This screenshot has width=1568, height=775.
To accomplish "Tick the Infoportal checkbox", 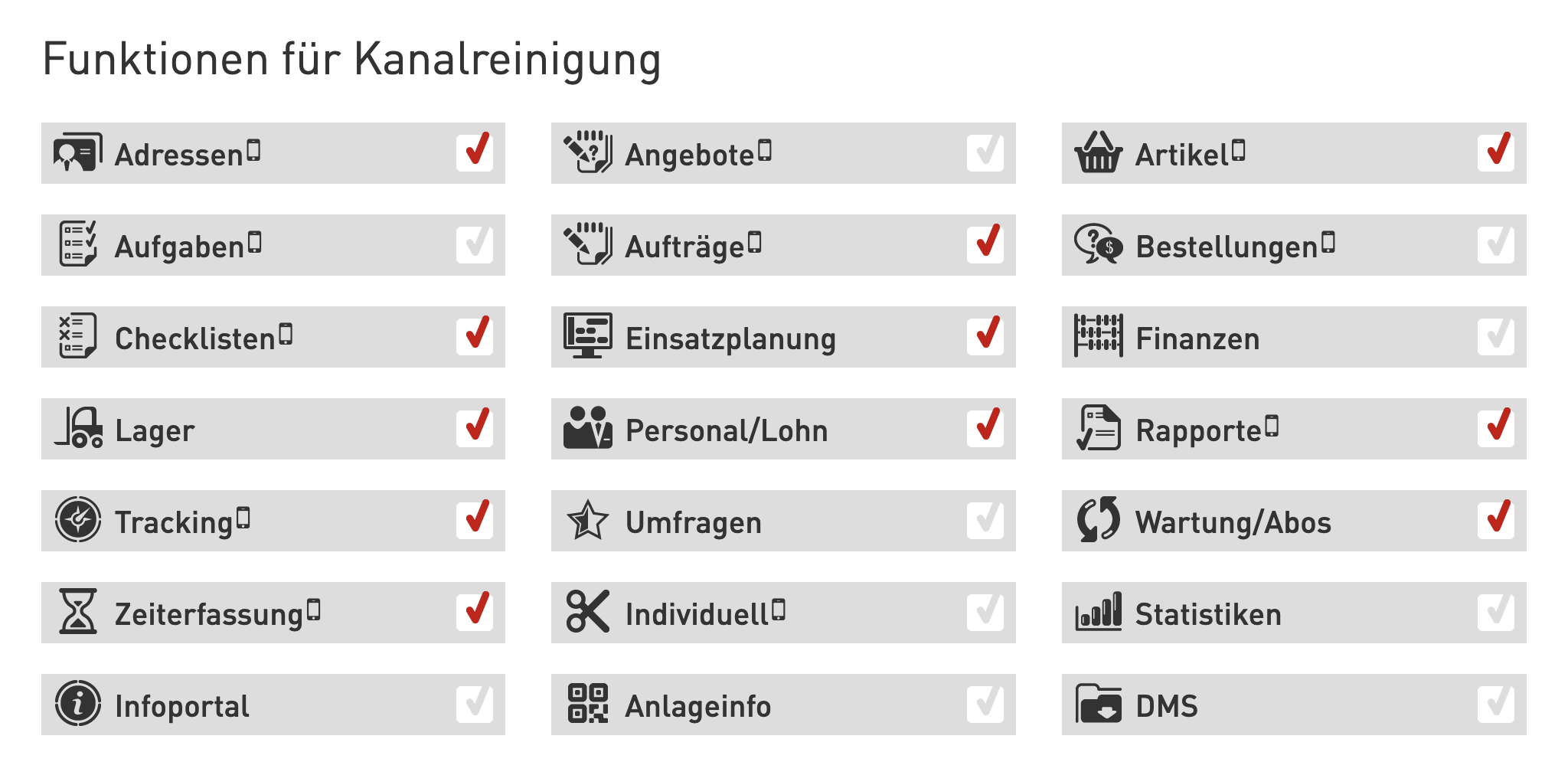I will (x=474, y=704).
